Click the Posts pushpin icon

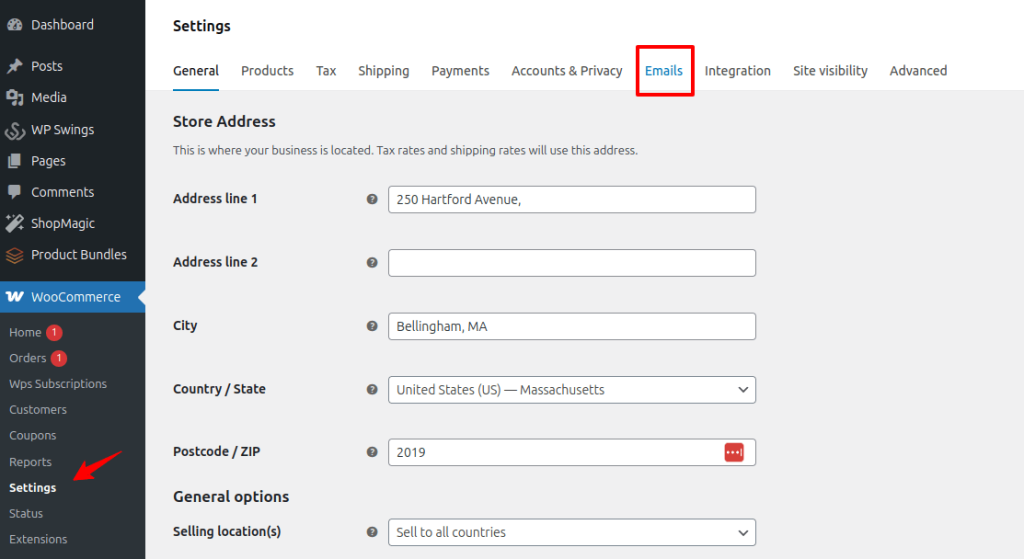coord(14,66)
